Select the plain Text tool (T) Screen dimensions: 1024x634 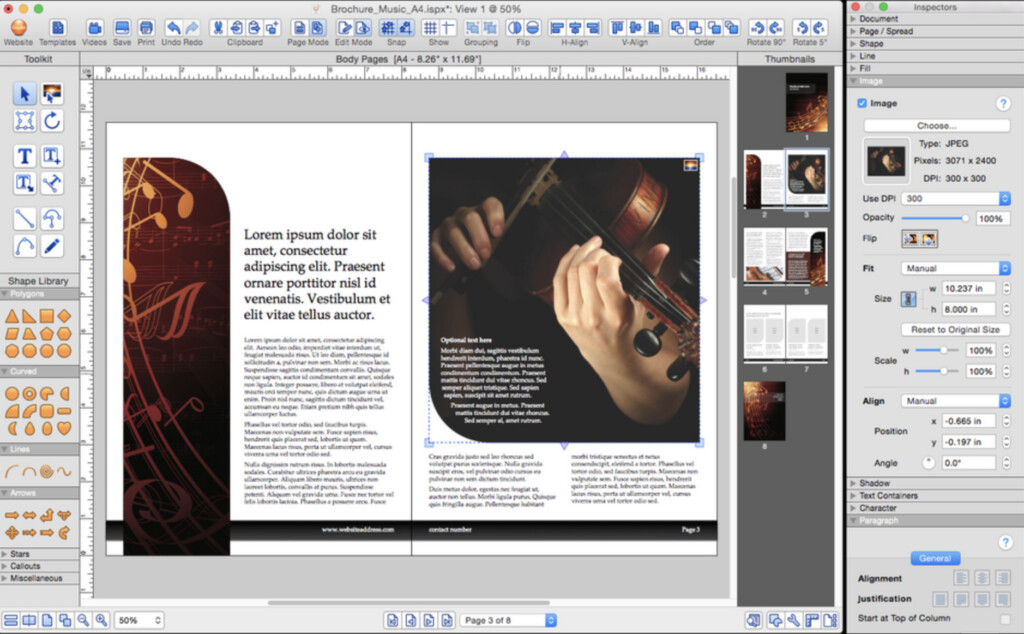pos(24,156)
